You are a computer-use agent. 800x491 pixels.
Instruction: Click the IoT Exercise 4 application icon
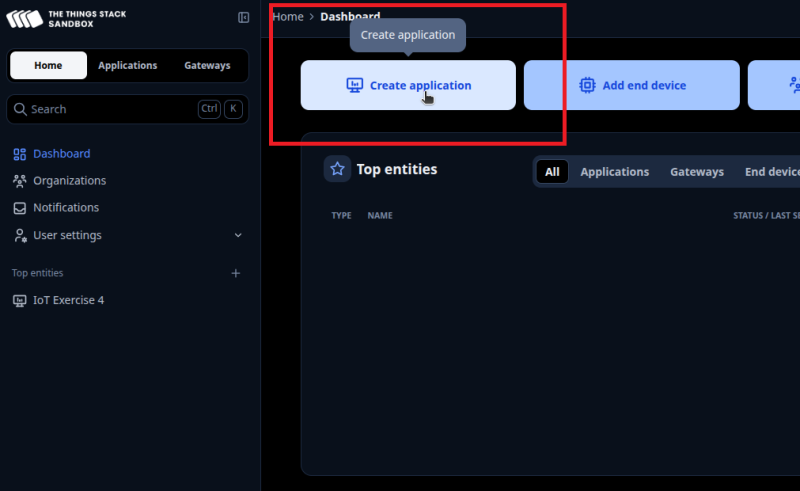[19, 301]
